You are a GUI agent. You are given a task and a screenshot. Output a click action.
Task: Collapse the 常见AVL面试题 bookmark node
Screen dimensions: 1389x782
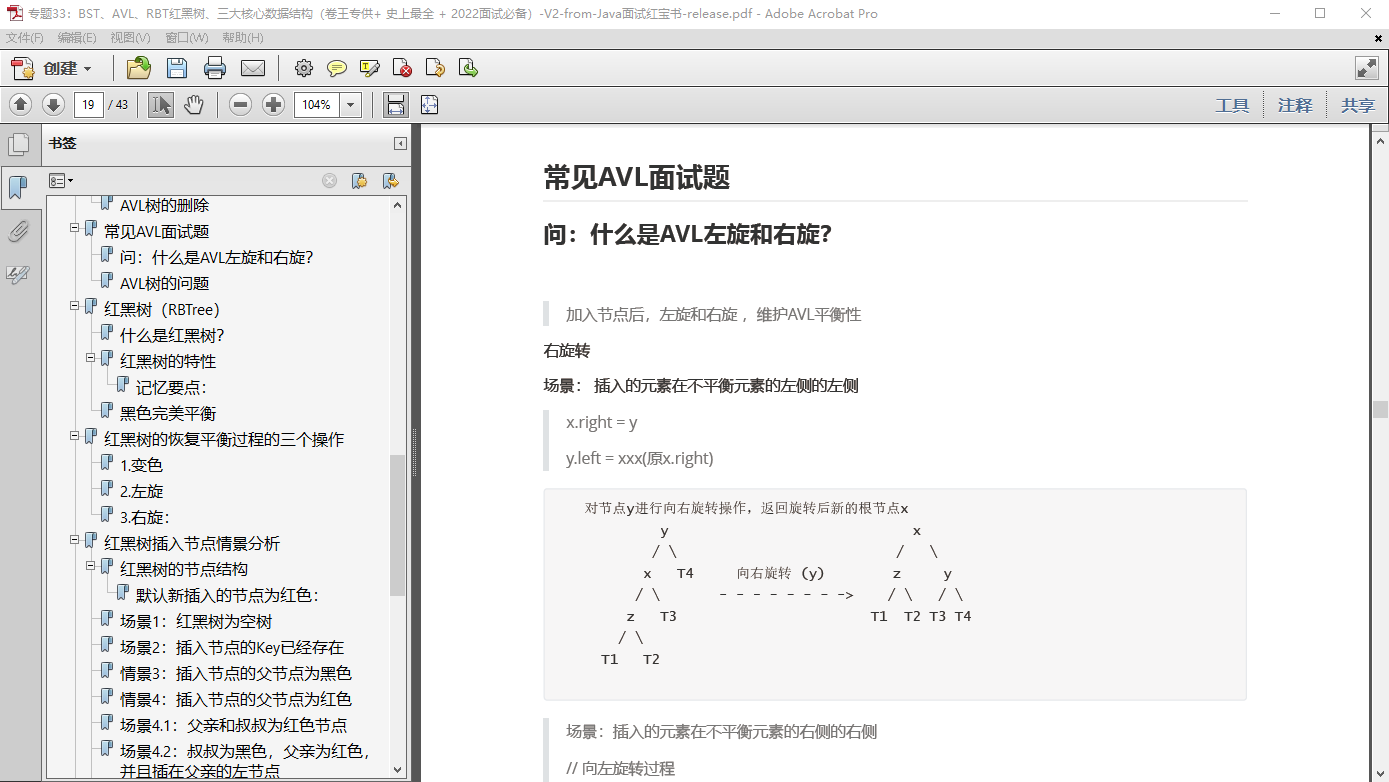(74, 228)
